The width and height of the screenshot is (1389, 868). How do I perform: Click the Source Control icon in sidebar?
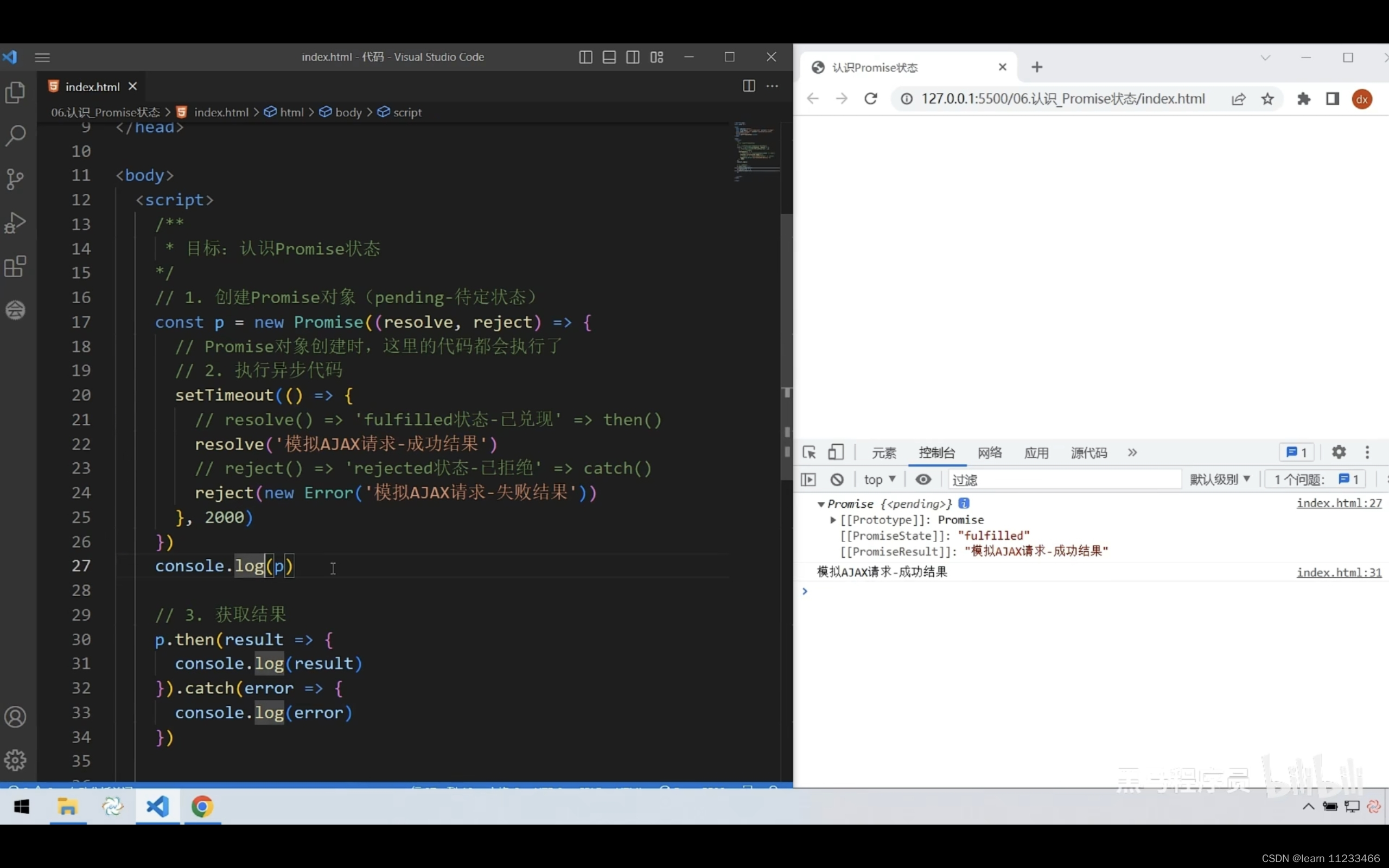tap(15, 179)
